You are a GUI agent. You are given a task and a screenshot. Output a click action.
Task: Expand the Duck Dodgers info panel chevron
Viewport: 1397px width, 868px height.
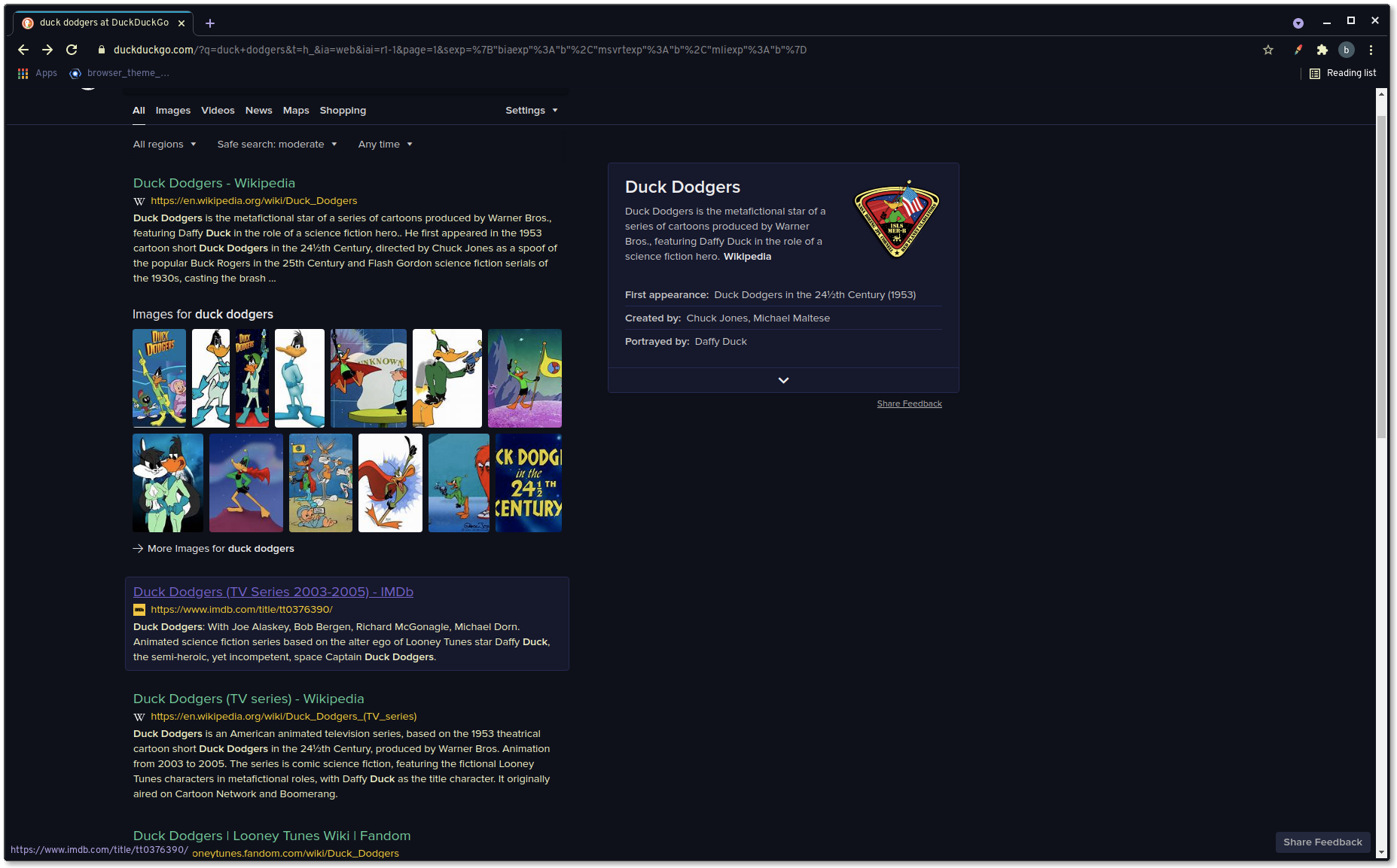point(783,380)
